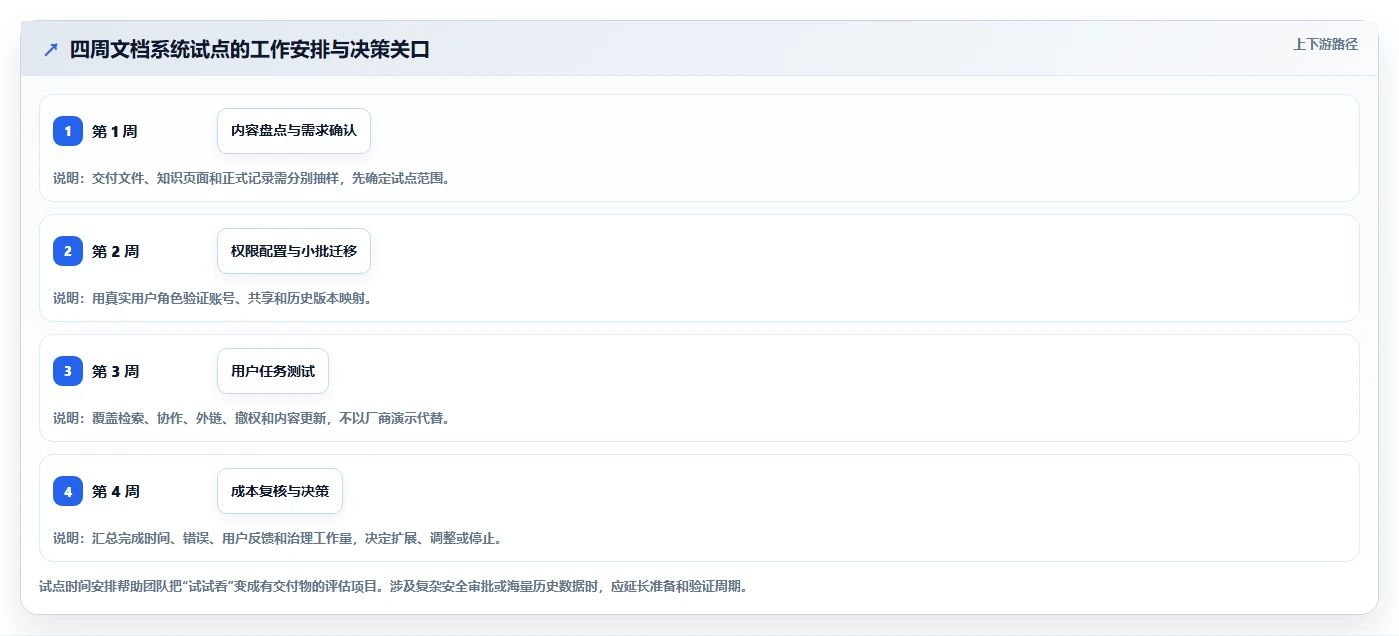Click the 第 1 周 label
Image resolution: width=1399 pixels, height=636 pixels.
[114, 131]
